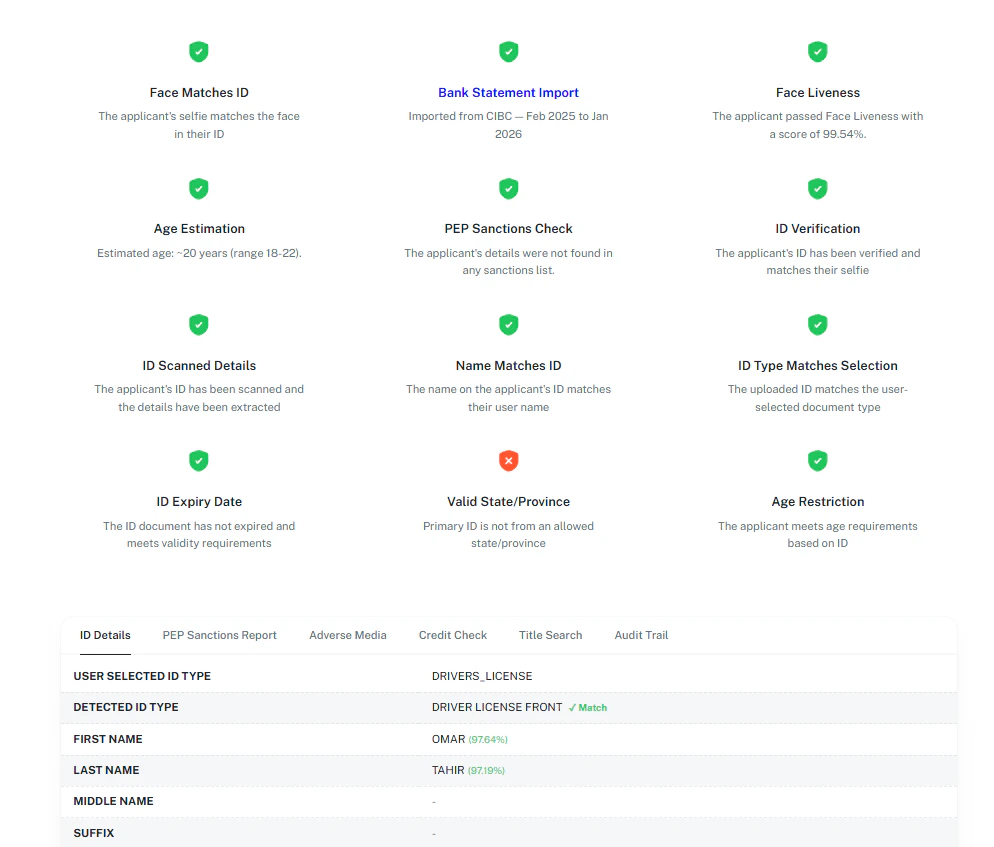Click the Age Restriction green shield icon

(818, 461)
